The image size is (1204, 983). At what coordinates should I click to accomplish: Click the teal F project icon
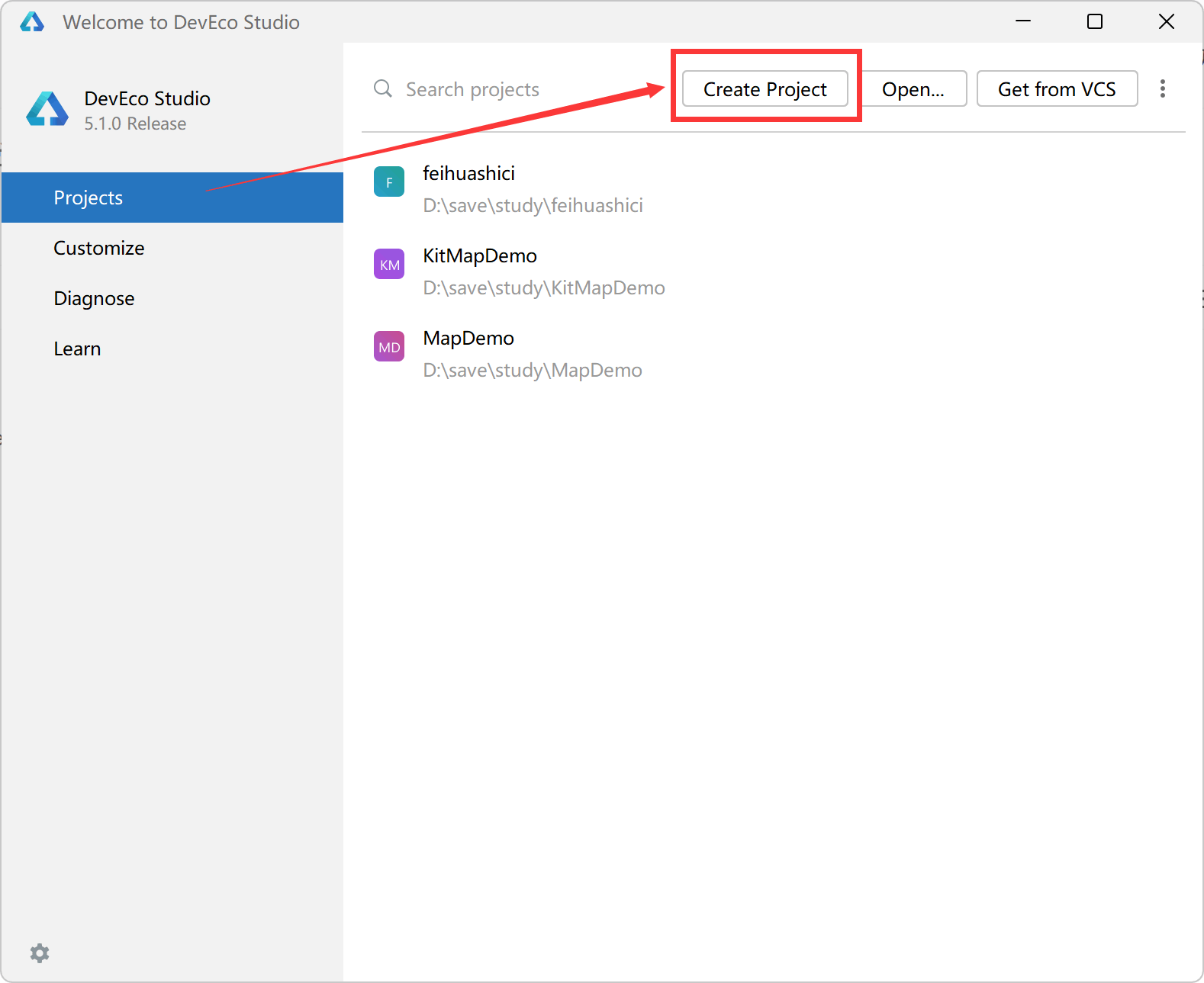389,182
